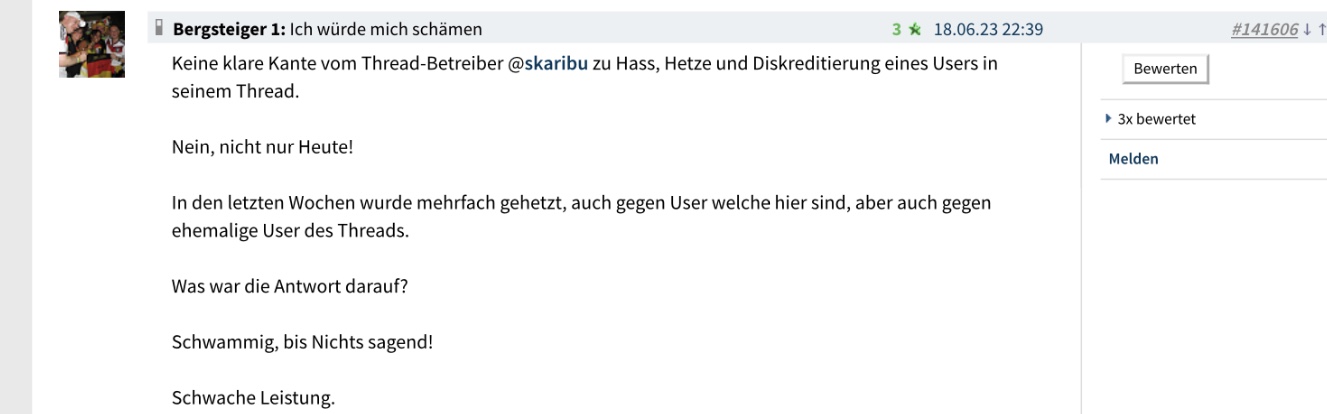
Task: Open the @skaribu user mention
Action: tap(549, 64)
